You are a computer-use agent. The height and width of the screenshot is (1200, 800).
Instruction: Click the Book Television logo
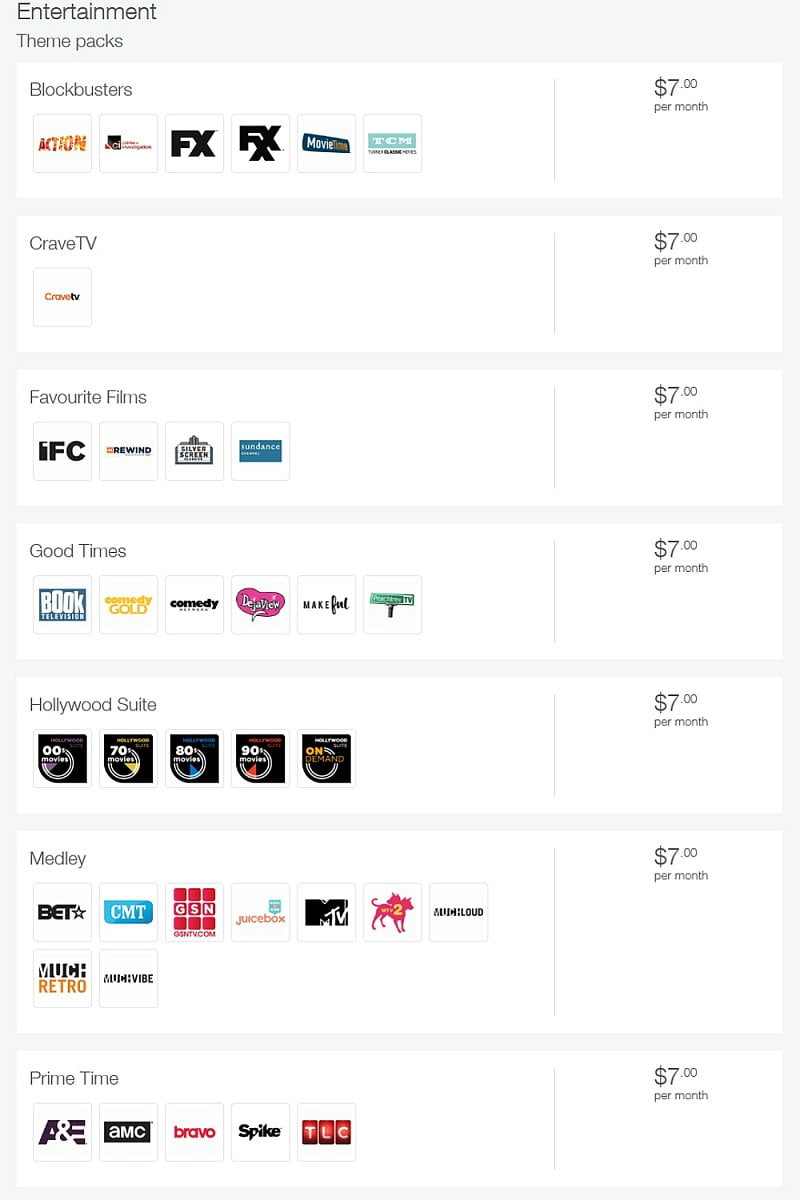click(x=62, y=605)
